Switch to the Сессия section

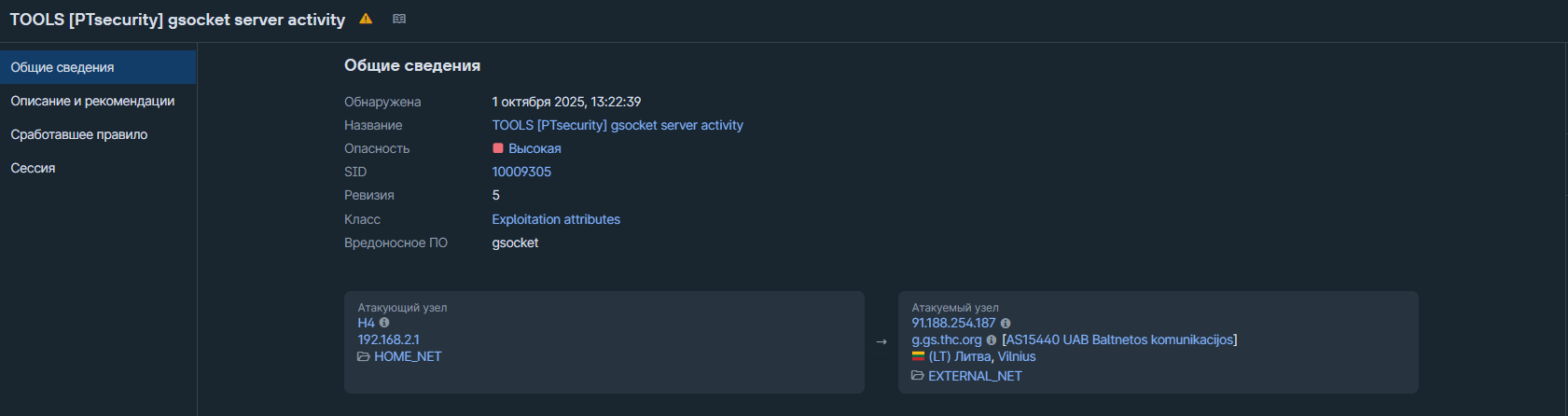[x=34, y=168]
